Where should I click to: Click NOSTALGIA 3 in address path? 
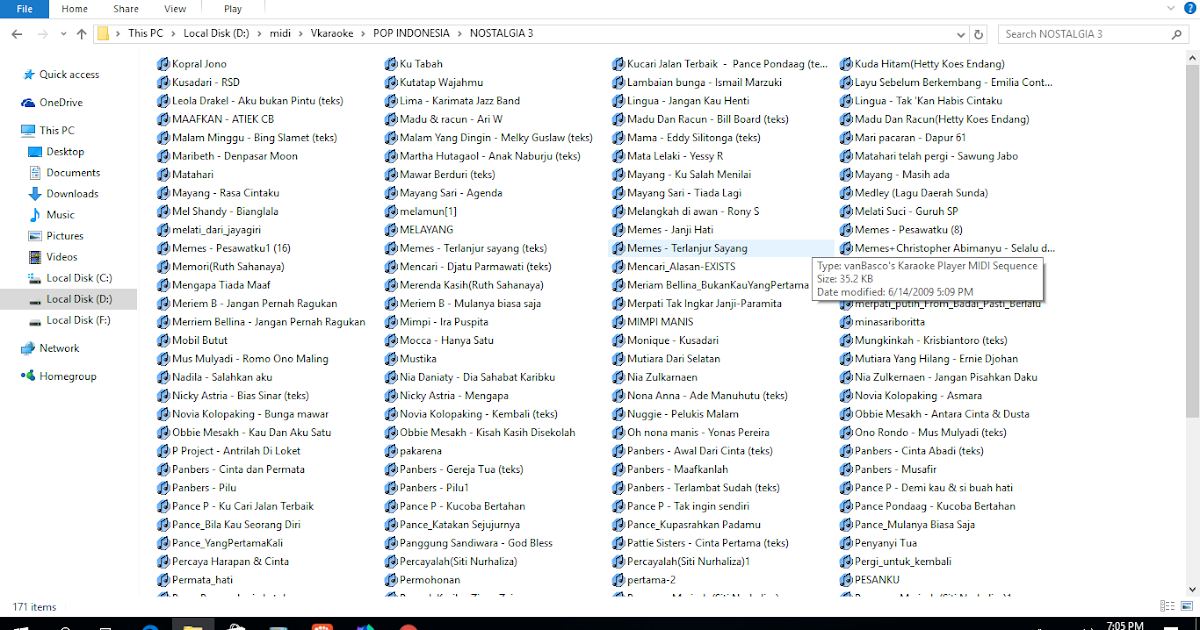pos(501,33)
